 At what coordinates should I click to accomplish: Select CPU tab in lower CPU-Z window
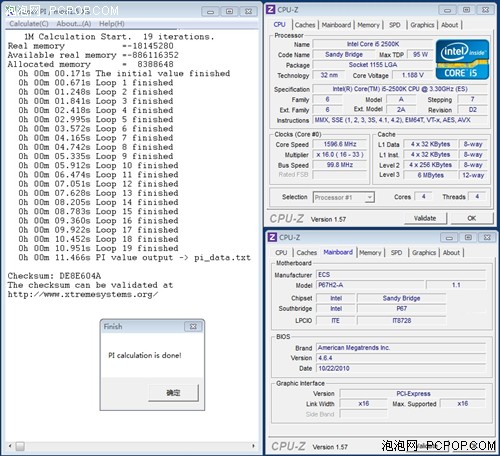(x=281, y=253)
